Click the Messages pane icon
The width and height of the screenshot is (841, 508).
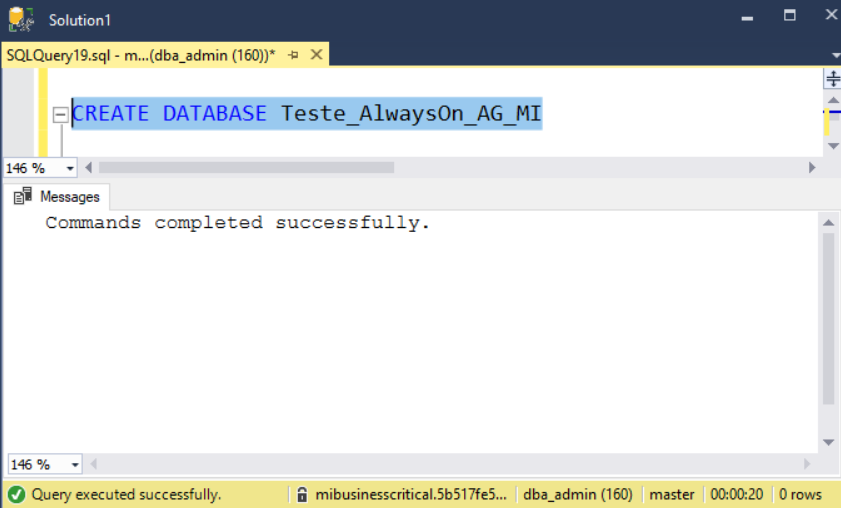coord(23,197)
